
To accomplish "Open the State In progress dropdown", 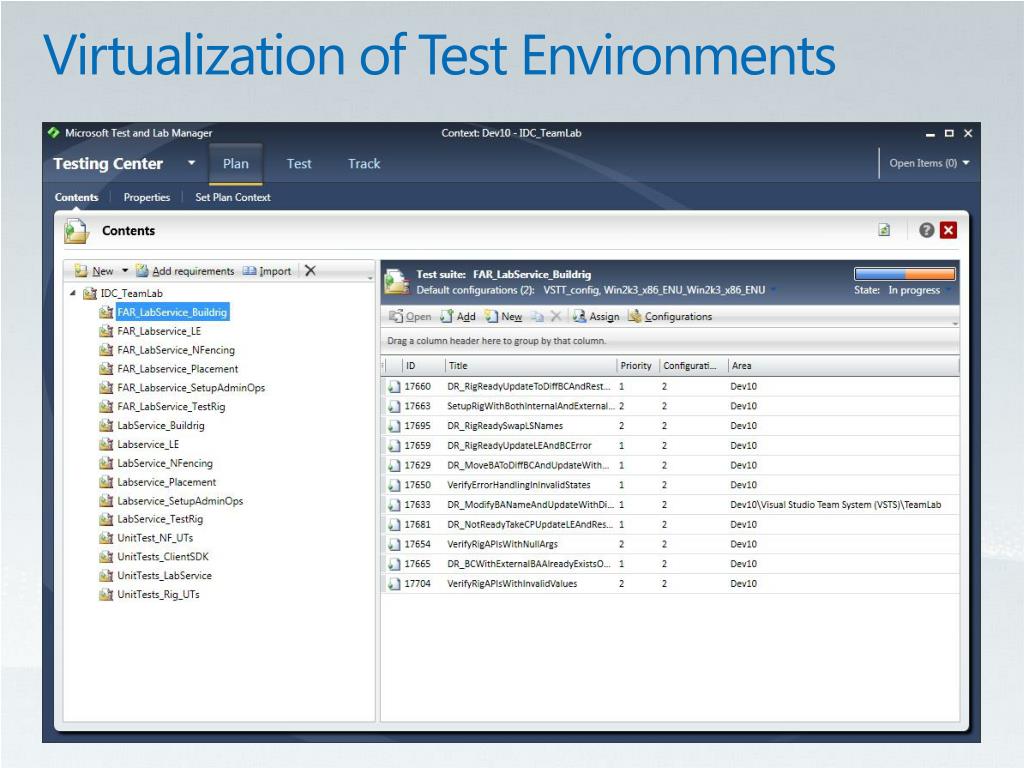I will click(x=948, y=290).
